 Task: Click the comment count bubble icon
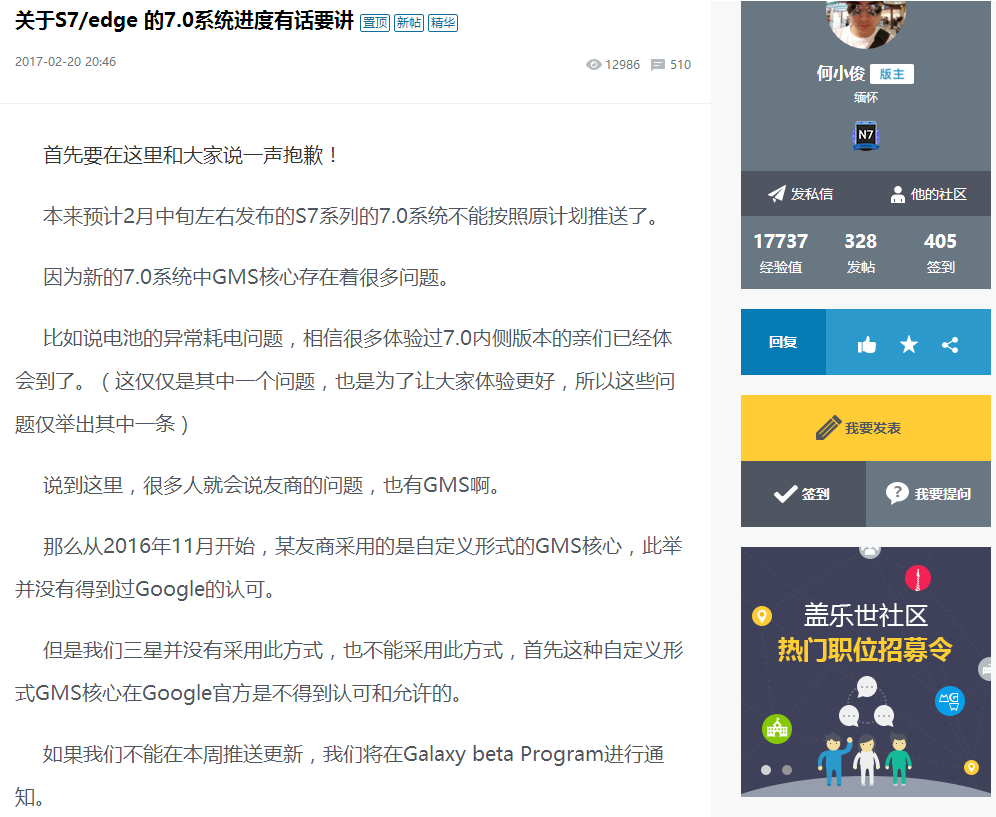(x=658, y=64)
